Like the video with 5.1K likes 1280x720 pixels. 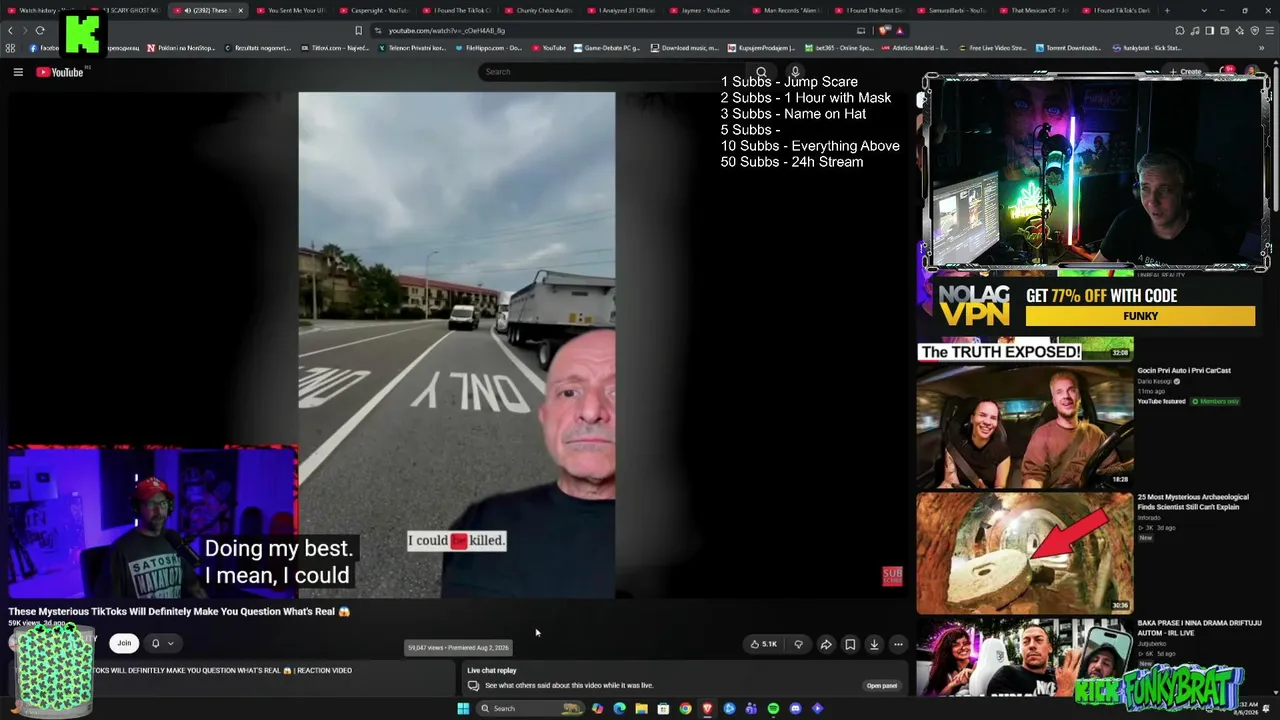764,644
